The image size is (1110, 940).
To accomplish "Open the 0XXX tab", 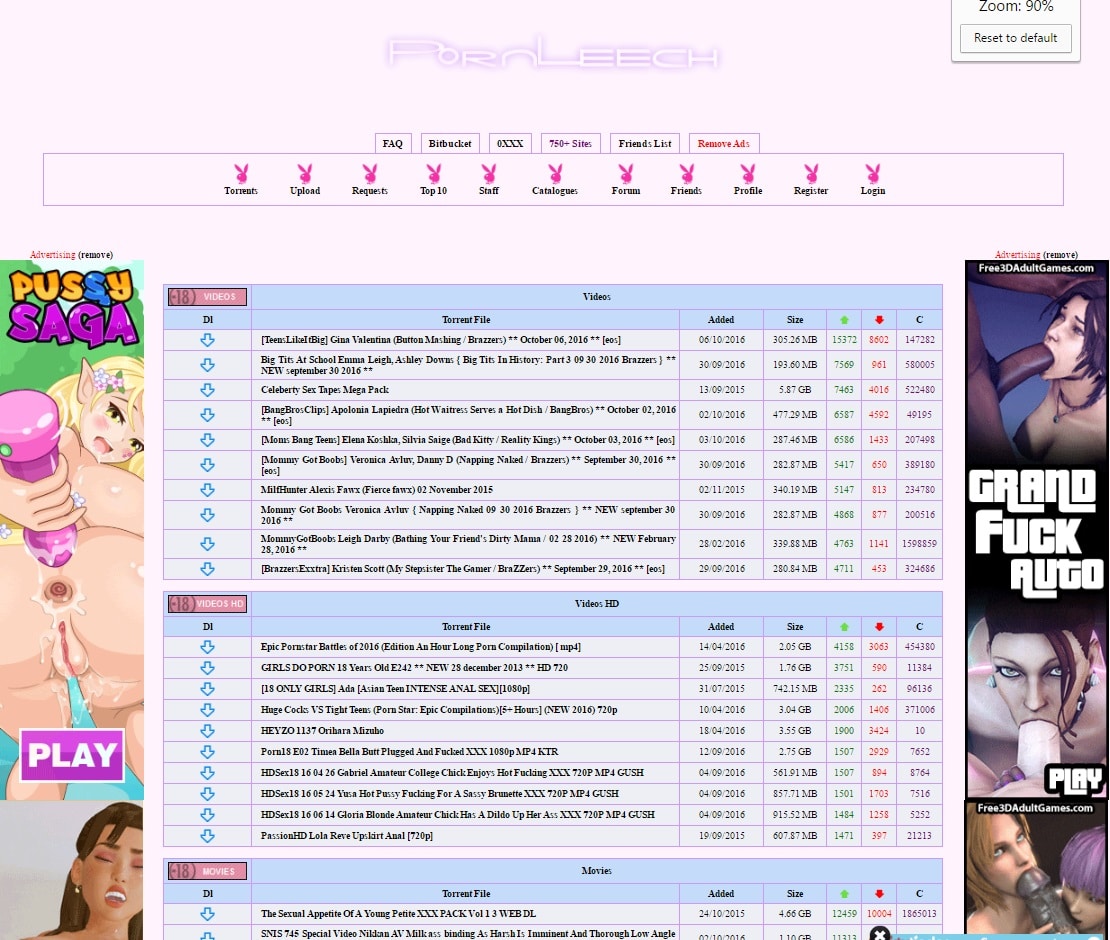I will pyautogui.click(x=510, y=144).
